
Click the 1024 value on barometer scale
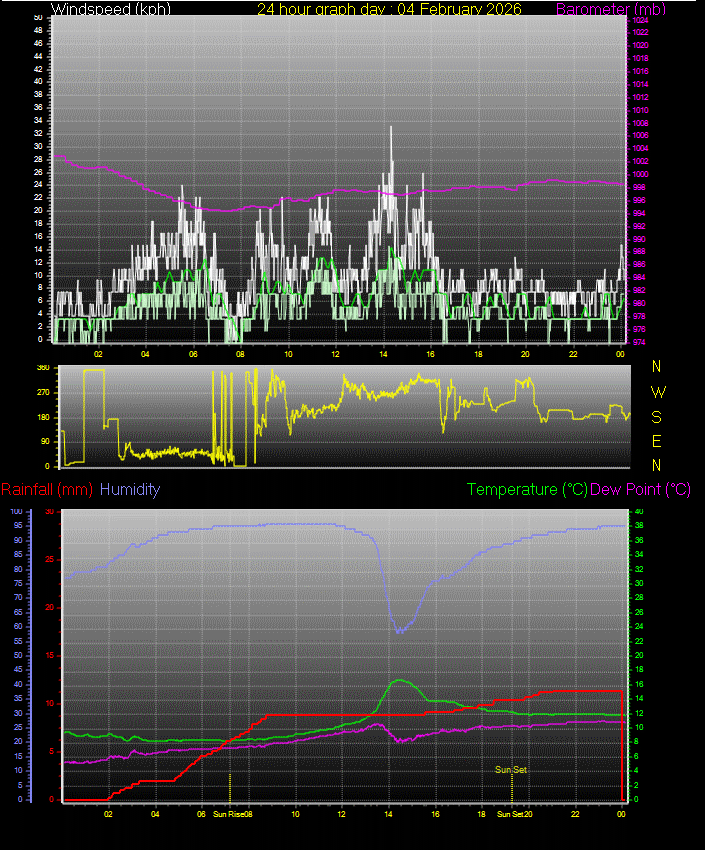coord(640,19)
